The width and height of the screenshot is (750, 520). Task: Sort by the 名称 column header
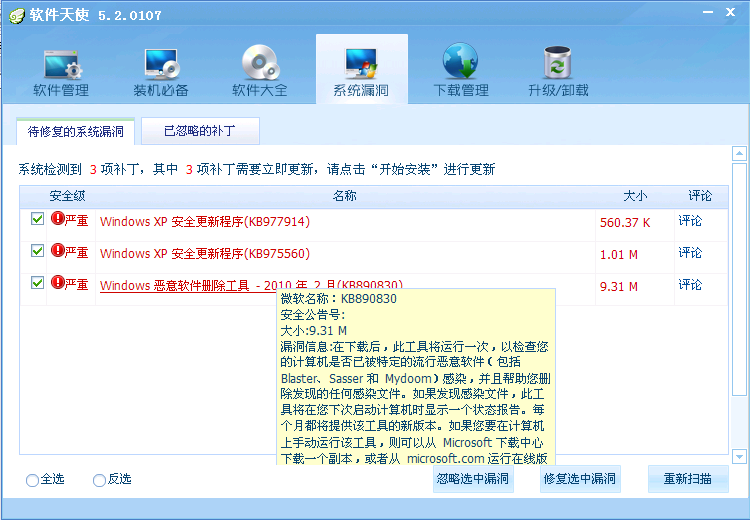click(x=344, y=196)
